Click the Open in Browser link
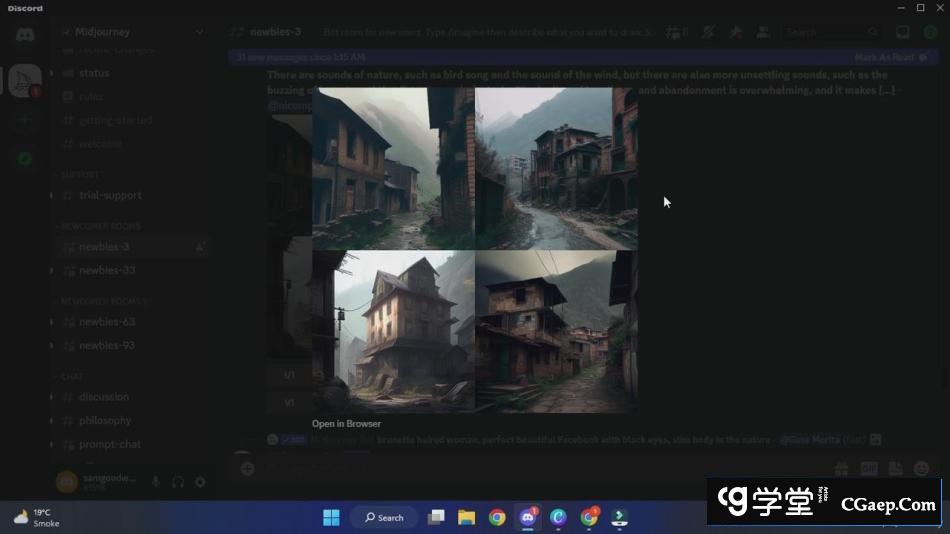The width and height of the screenshot is (950, 534). point(346,424)
